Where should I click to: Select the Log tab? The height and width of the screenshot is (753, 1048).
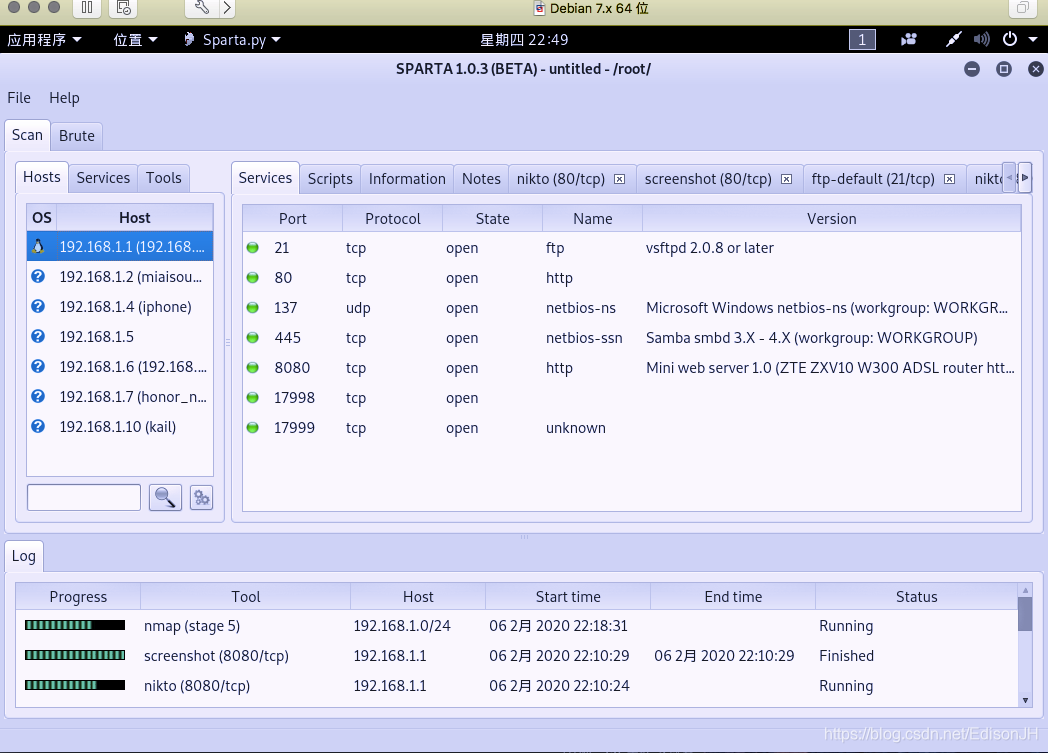tap(24, 556)
